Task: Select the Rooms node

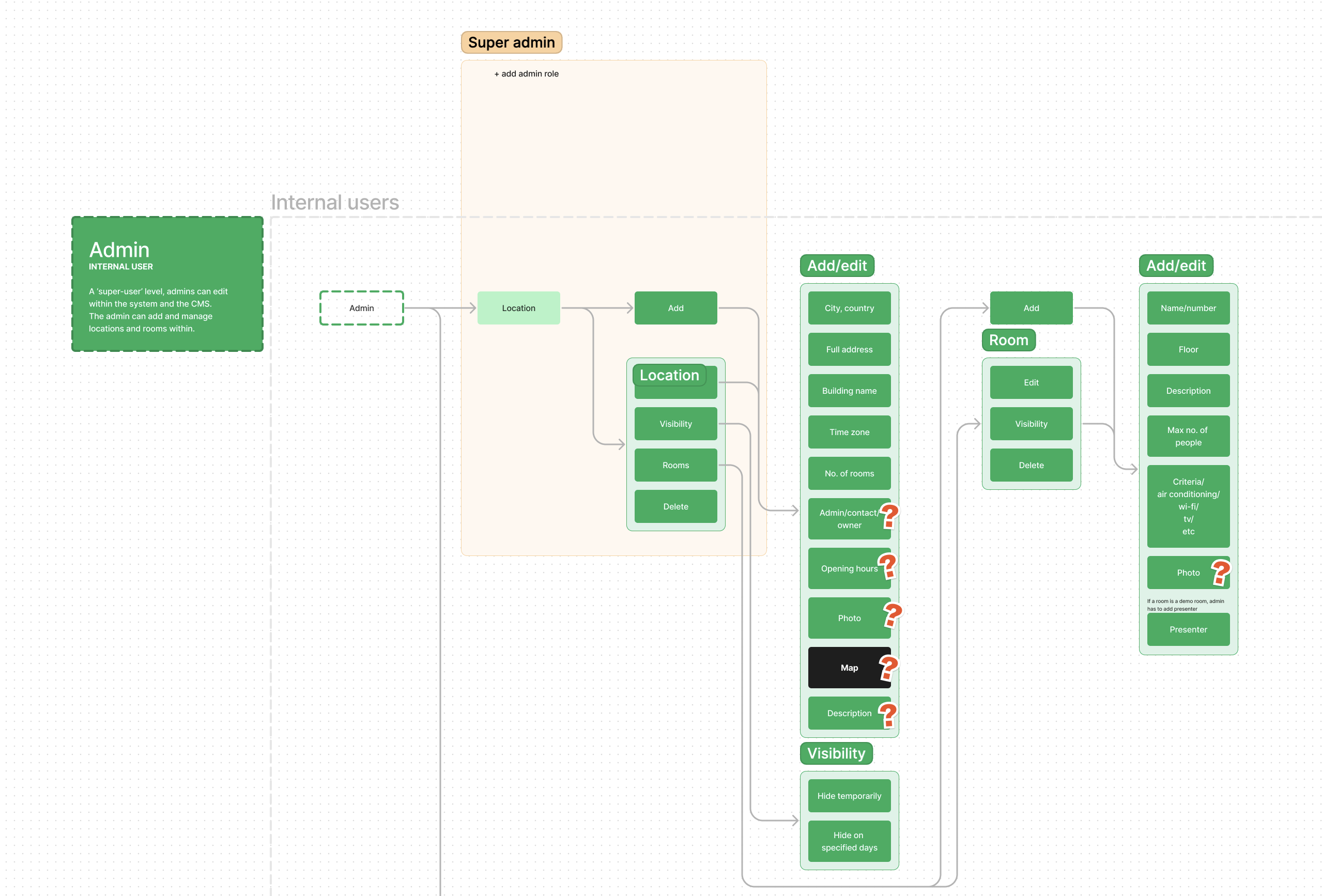Action: [676, 465]
